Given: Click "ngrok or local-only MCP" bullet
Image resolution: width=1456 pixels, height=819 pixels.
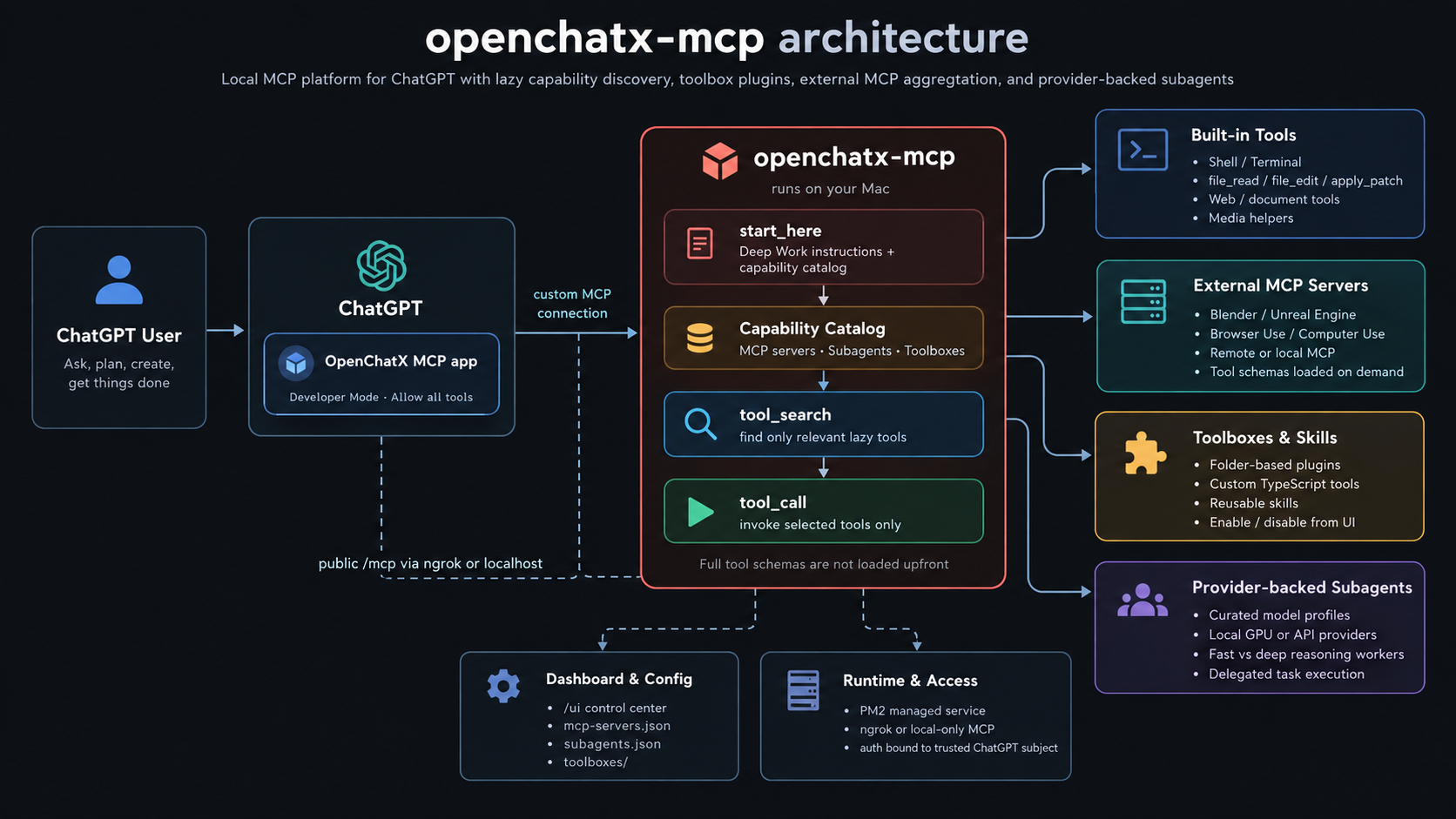Looking at the screenshot, I should [927, 729].
